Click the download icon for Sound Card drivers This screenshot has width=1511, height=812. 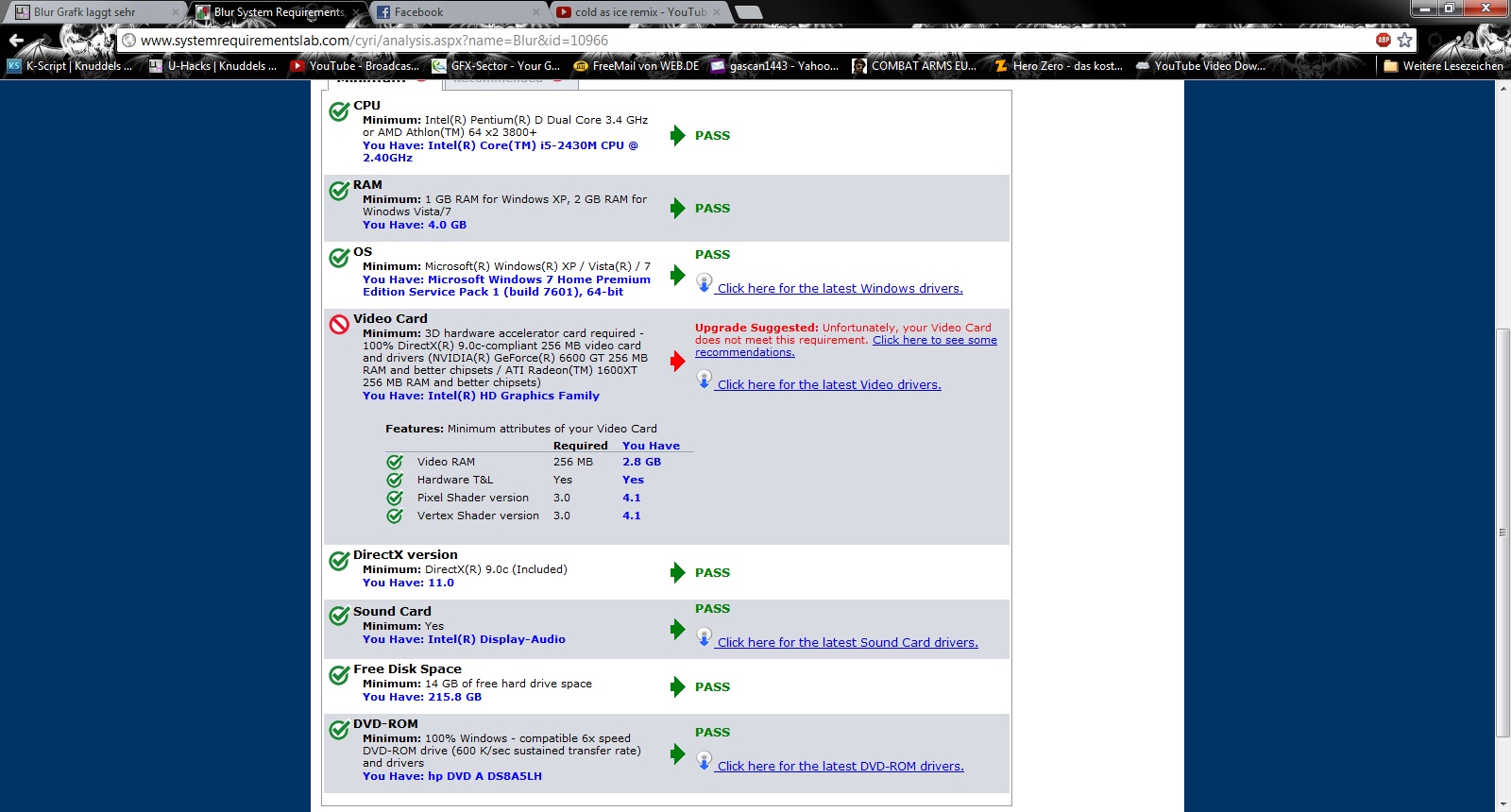pyautogui.click(x=704, y=636)
